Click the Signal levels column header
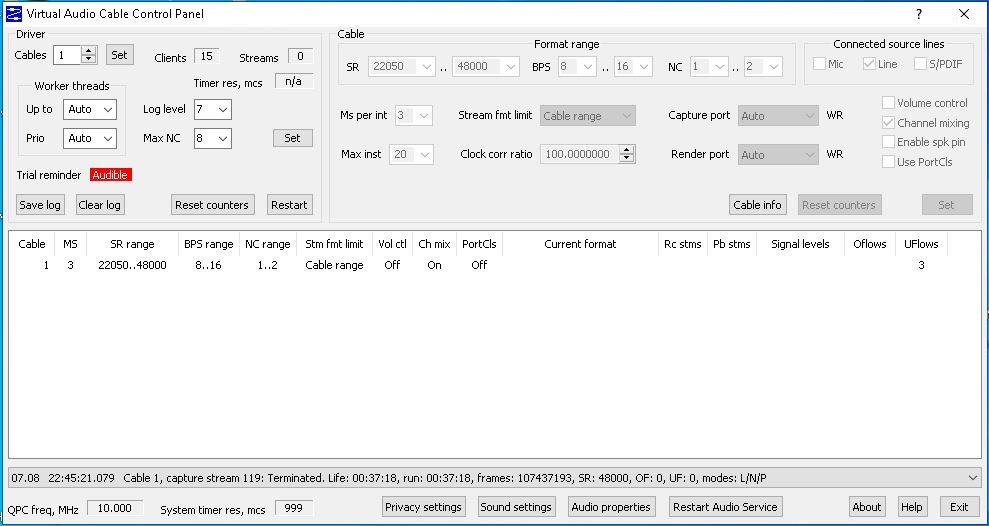 800,244
